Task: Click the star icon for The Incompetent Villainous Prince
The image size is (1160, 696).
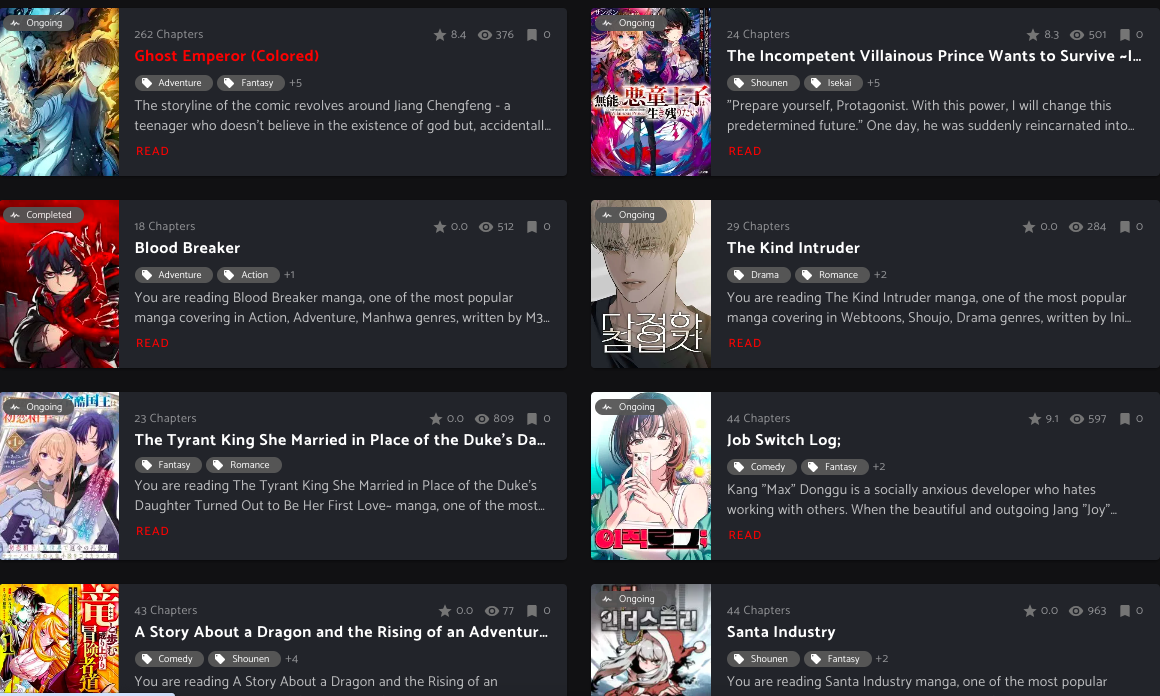Action: click(x=1033, y=35)
